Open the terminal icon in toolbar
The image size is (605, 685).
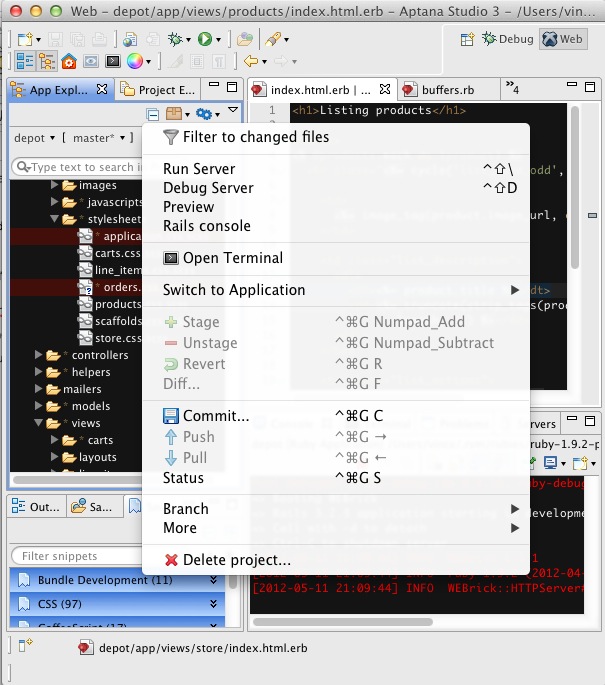113,61
